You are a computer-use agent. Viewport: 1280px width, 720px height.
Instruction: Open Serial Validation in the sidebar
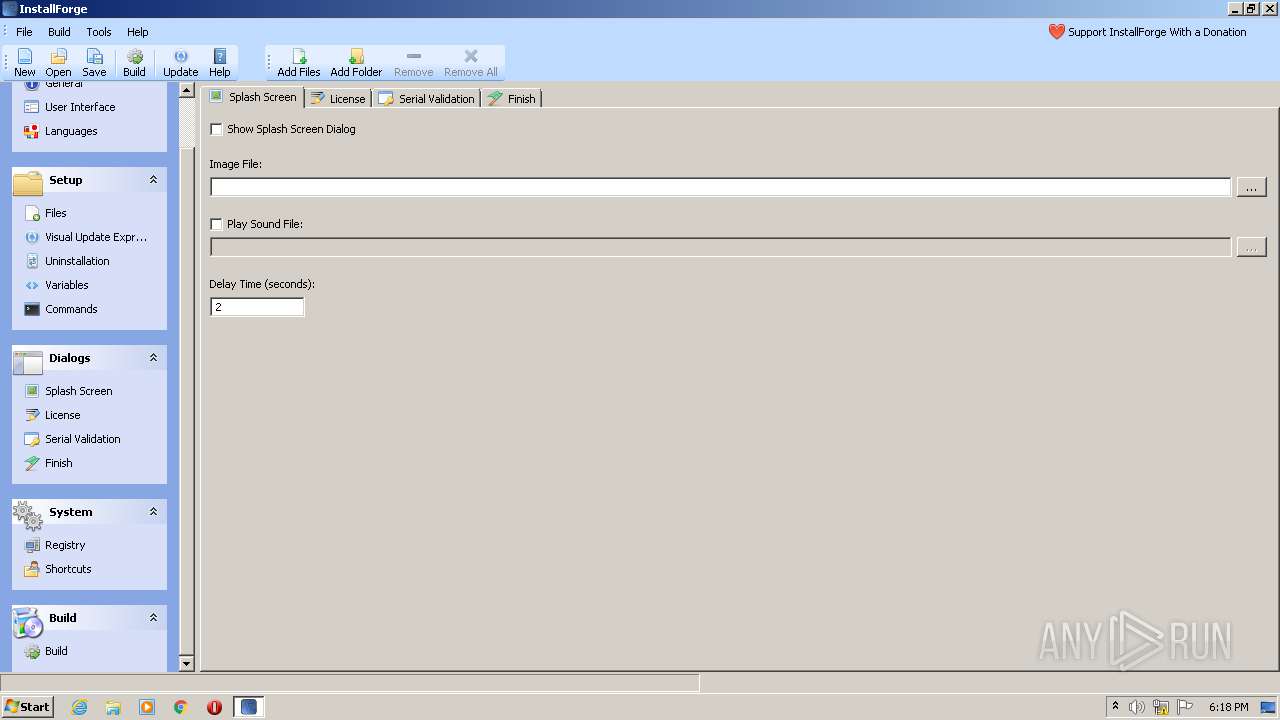[x=72, y=439]
